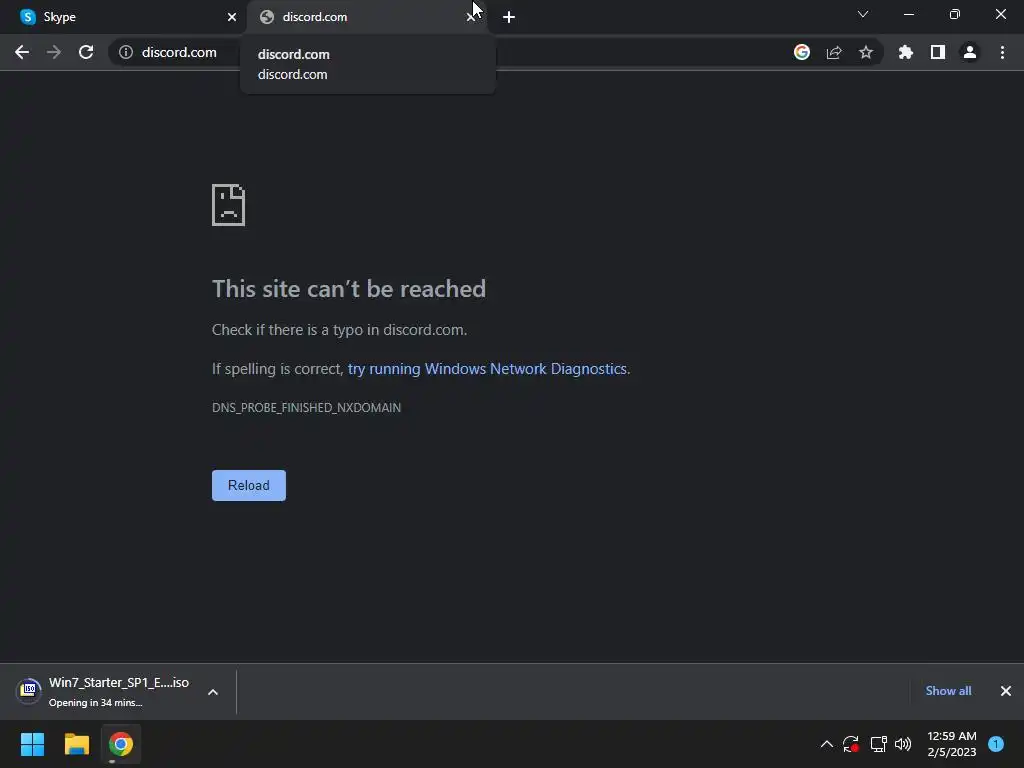
Task: Share this page via the share icon
Action: [834, 52]
